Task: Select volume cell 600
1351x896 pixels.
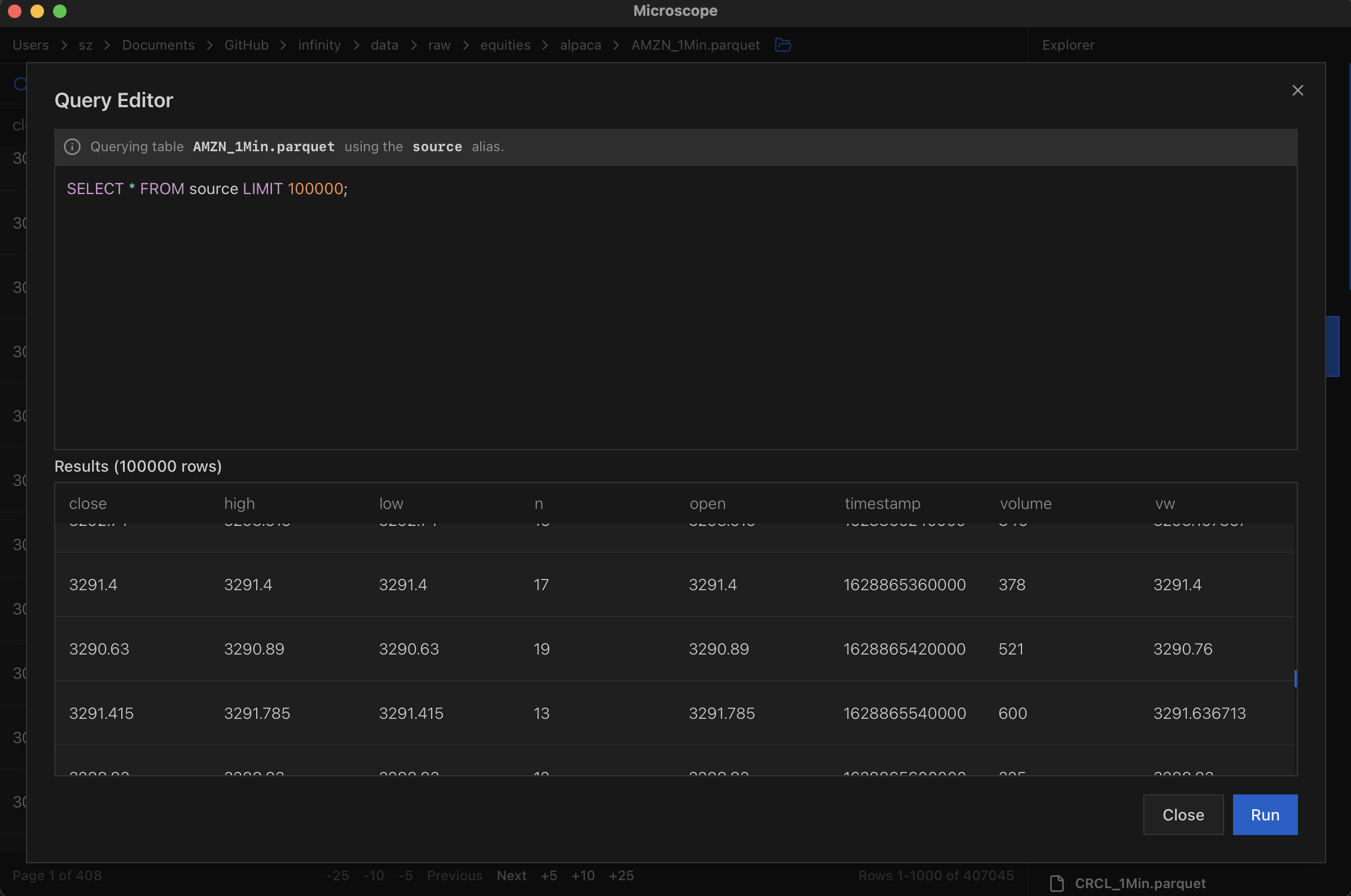Action: click(x=1012, y=713)
